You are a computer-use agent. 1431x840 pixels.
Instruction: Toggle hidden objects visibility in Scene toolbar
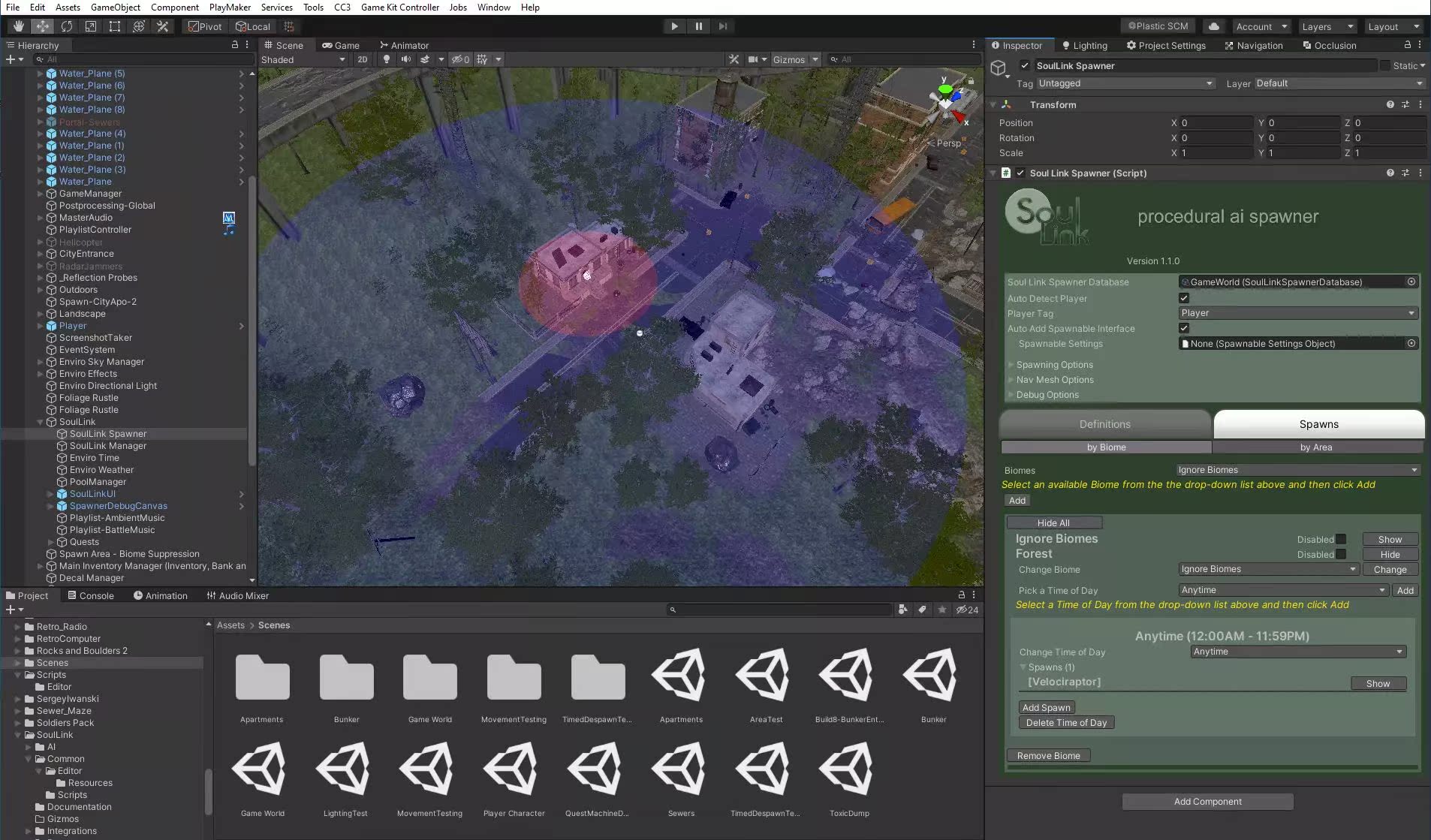460,59
